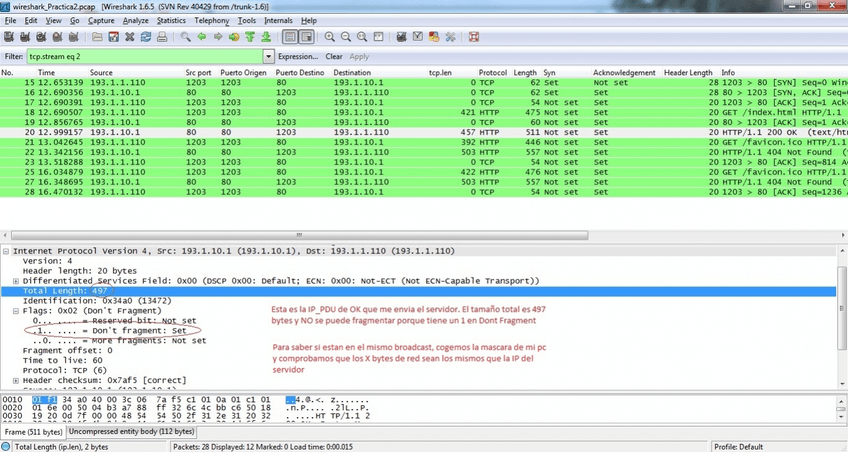The image size is (848, 452).
Task: Click the Zoom in toolbar icon
Action: click(330, 37)
